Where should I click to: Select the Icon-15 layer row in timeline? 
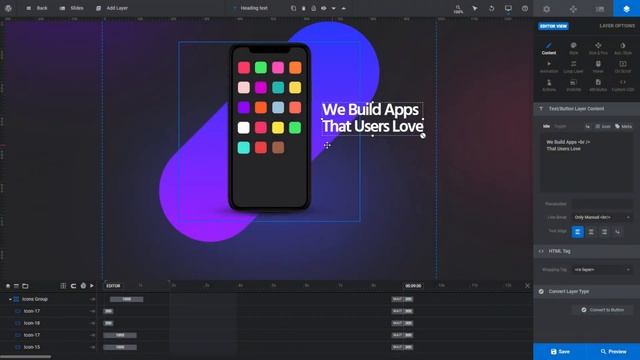point(49,347)
